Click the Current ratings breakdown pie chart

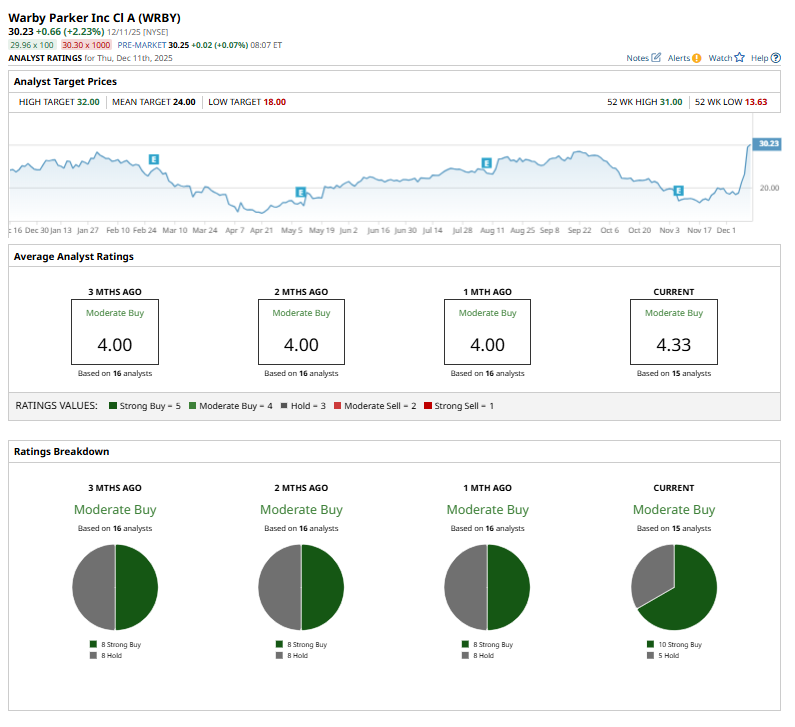click(x=674, y=587)
